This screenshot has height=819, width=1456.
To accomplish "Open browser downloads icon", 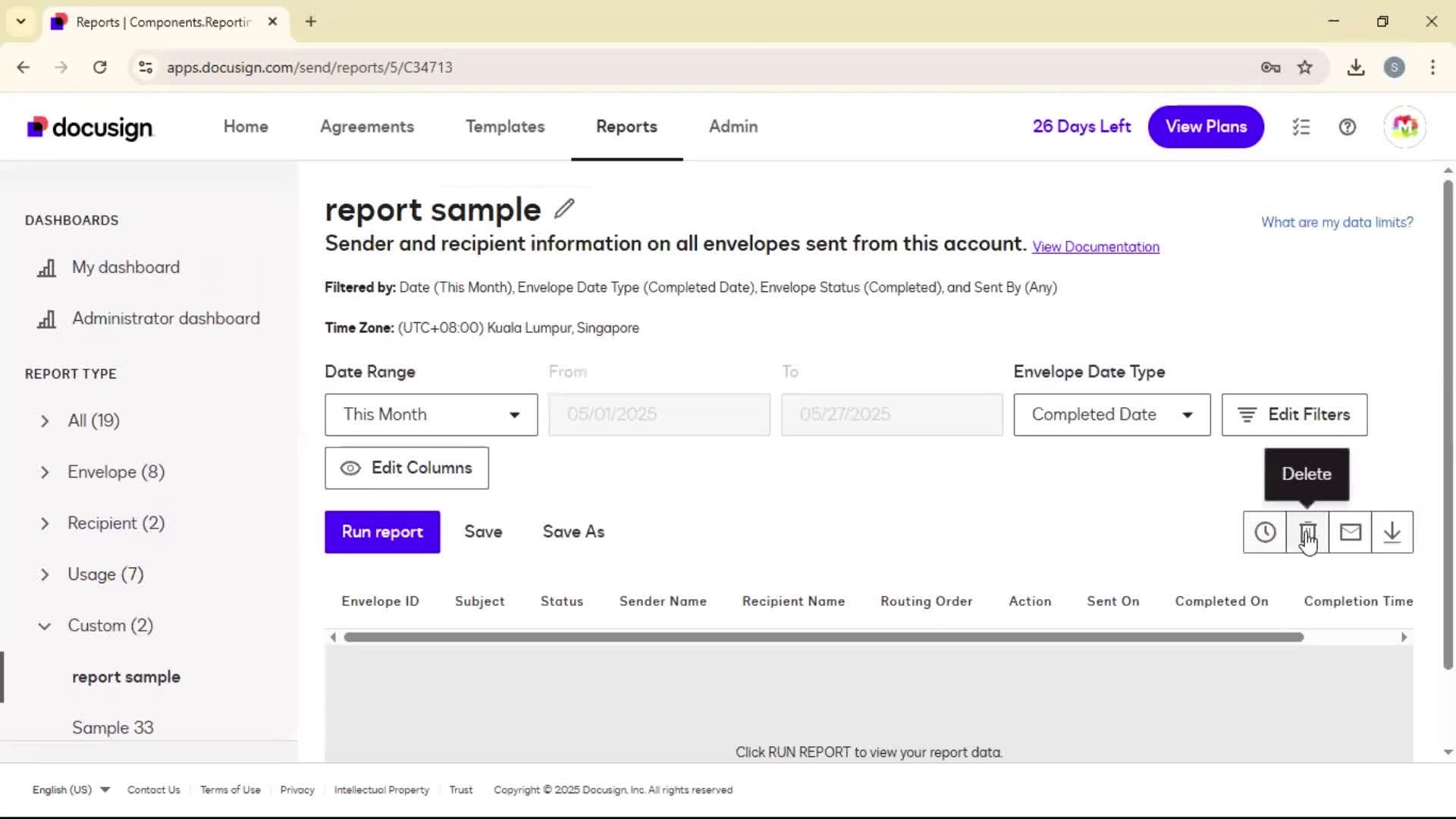I will coord(1356,67).
